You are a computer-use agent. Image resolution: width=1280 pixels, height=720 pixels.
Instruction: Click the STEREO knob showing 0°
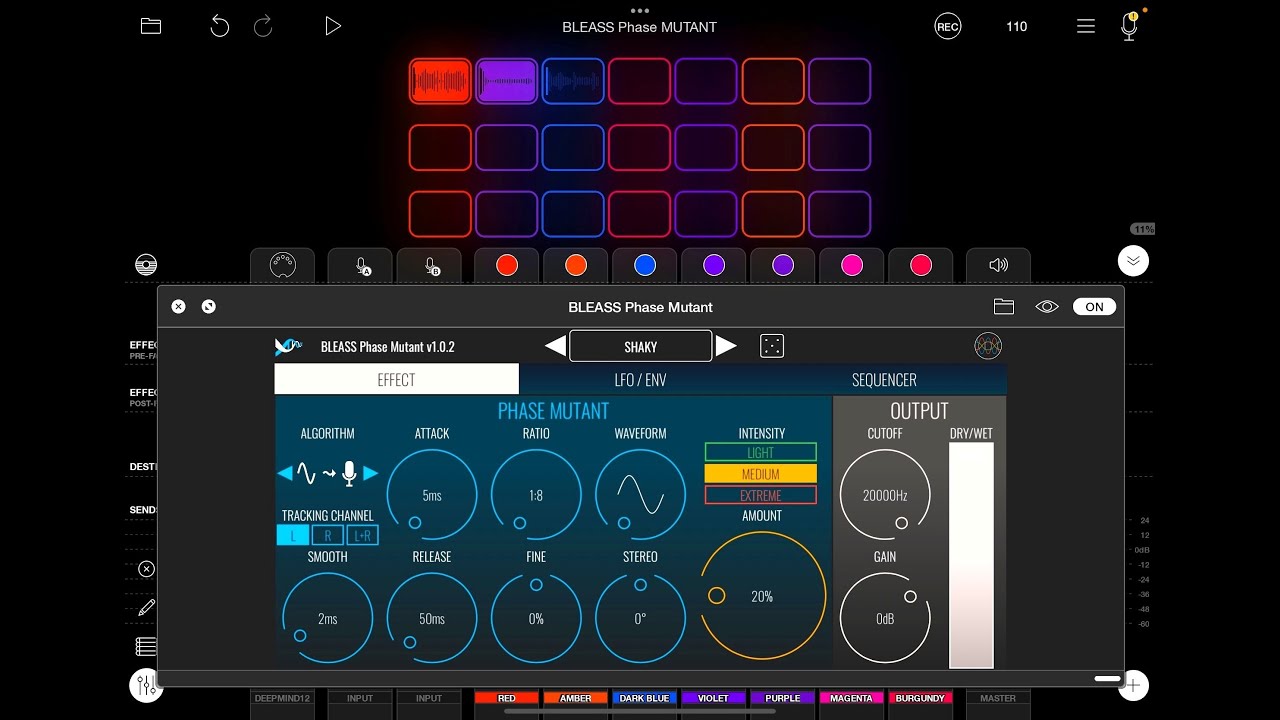(x=640, y=619)
